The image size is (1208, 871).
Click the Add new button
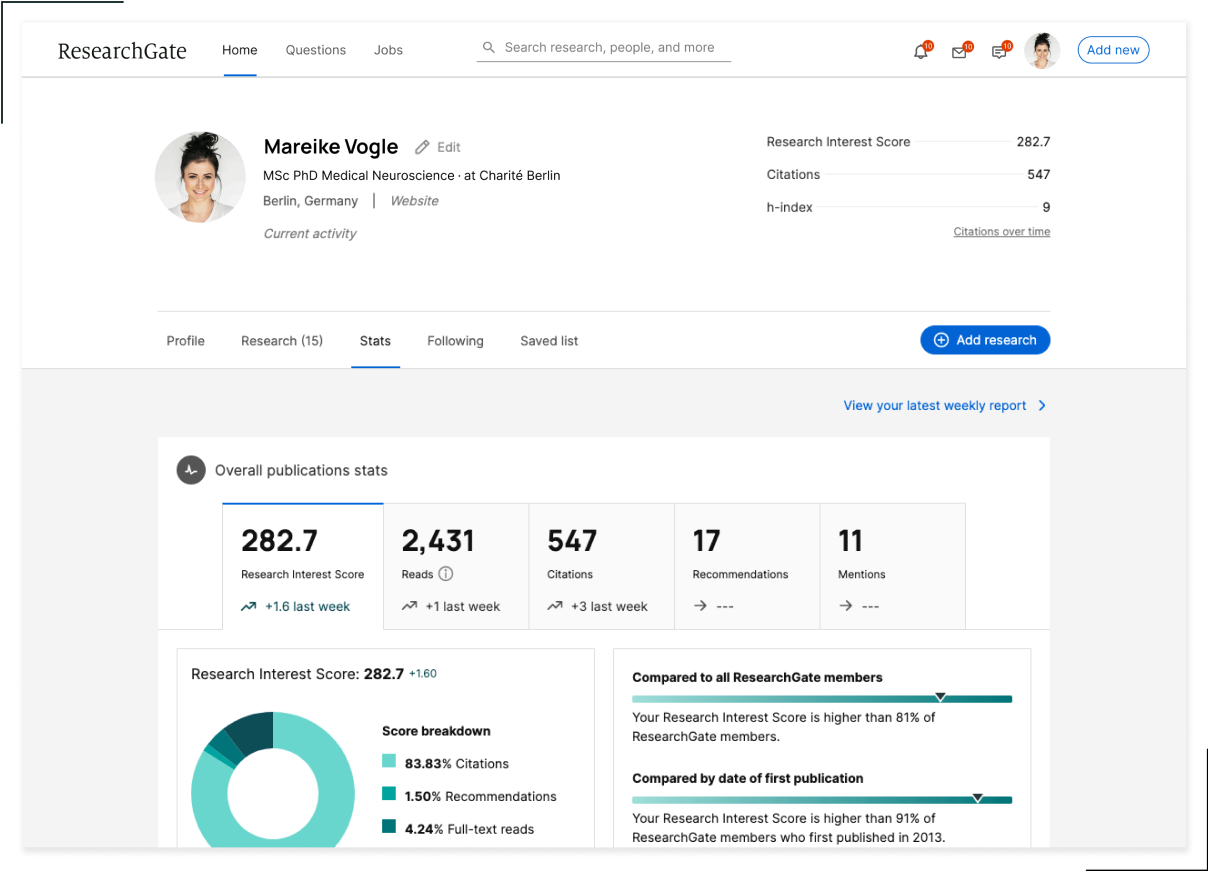click(x=1113, y=49)
